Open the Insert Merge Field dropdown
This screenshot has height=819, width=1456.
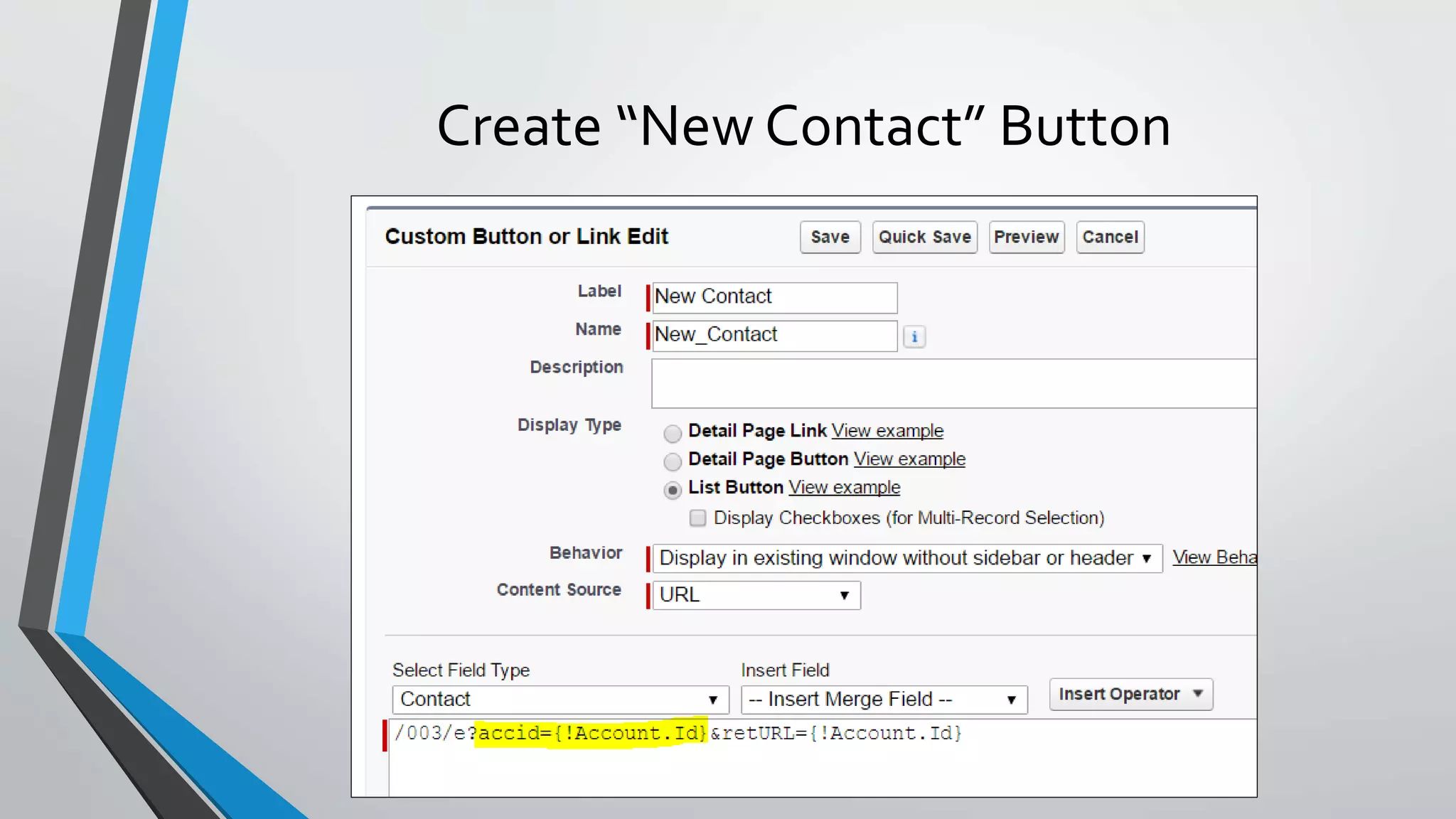tap(884, 700)
